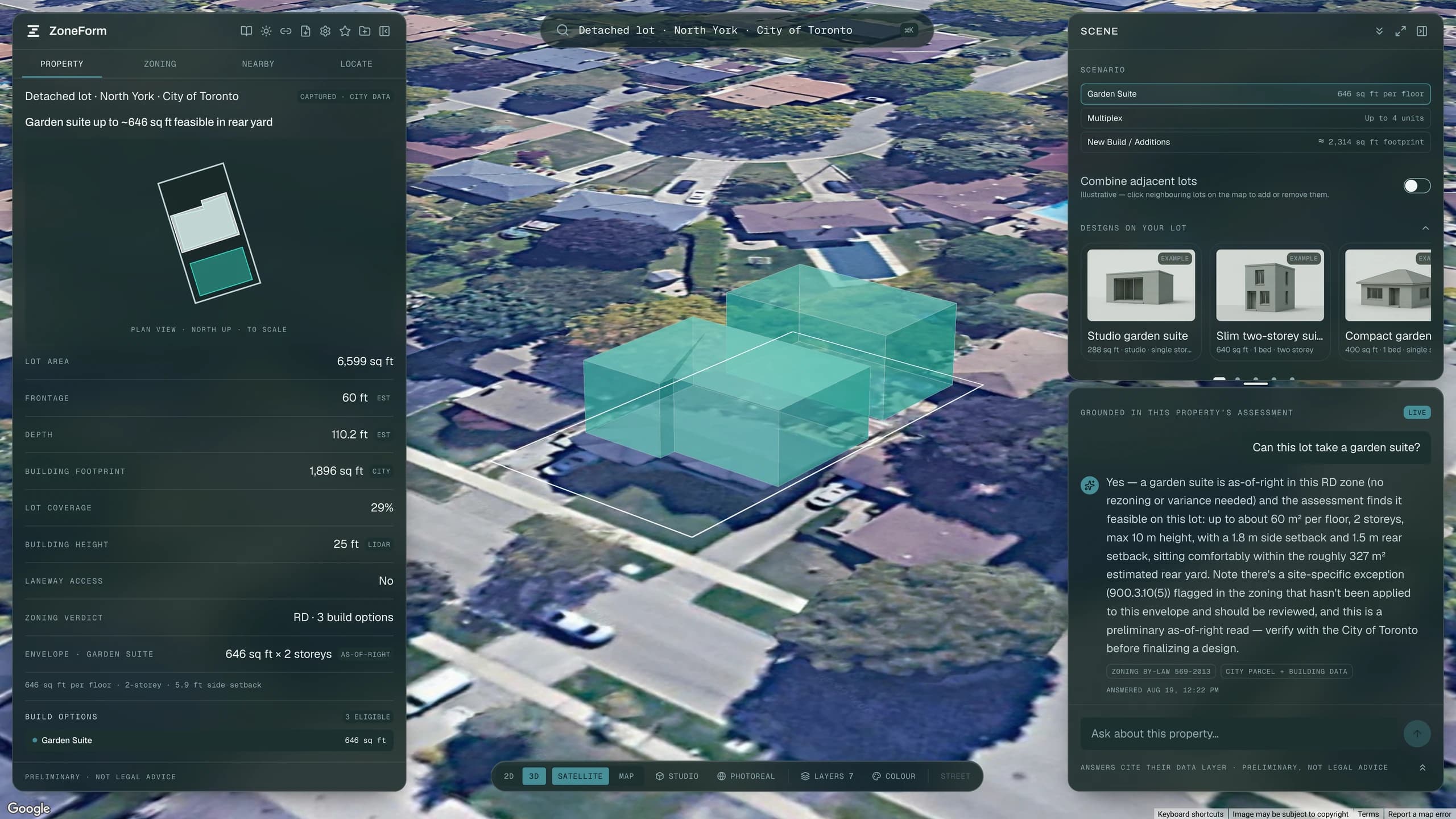Image resolution: width=1456 pixels, height=819 pixels.
Task: Download the property report file icon
Action: (305, 31)
